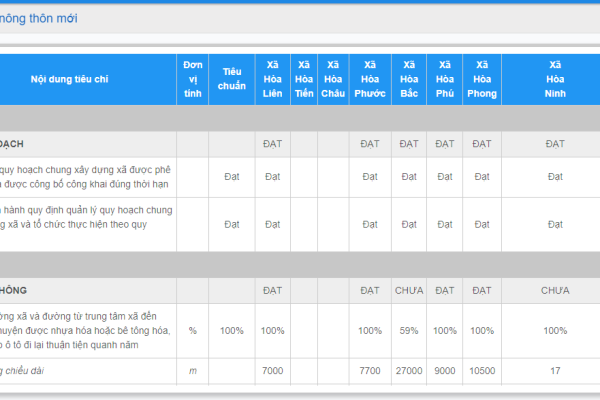Viewport: 600px width, 400px height.
Task: Click Hòa Phước 'Đạt' in 'quản lý quy hoạch' row
Action: coord(370,224)
